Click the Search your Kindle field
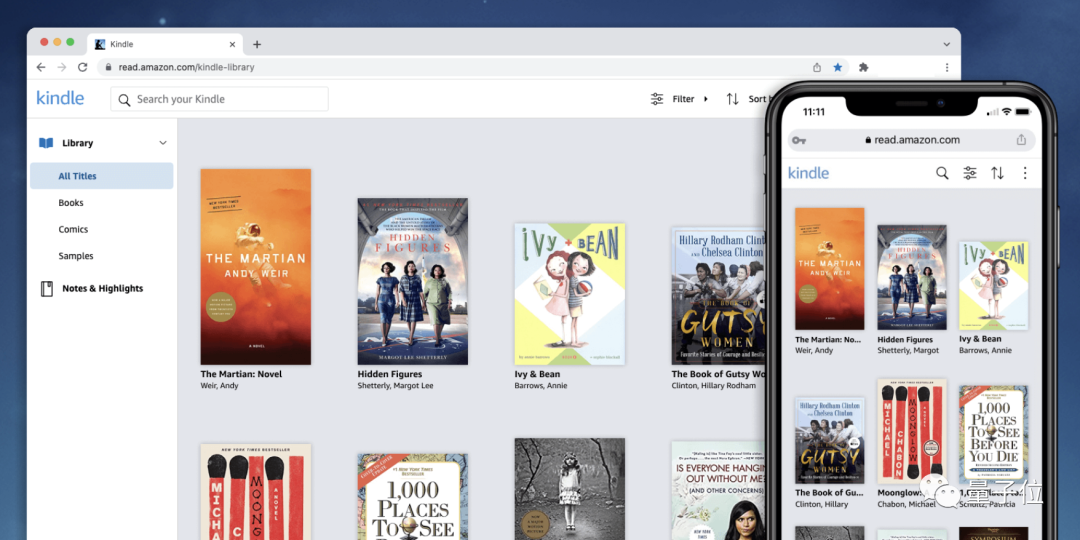1080x540 pixels. pyautogui.click(x=219, y=99)
